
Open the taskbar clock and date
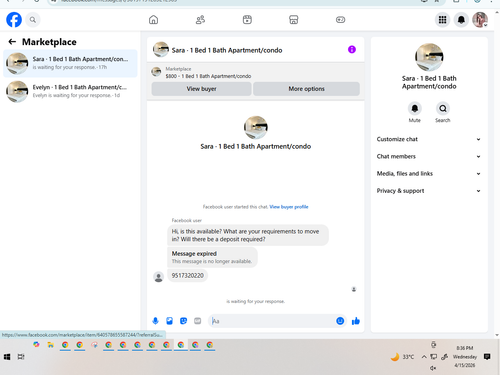pos(465,357)
